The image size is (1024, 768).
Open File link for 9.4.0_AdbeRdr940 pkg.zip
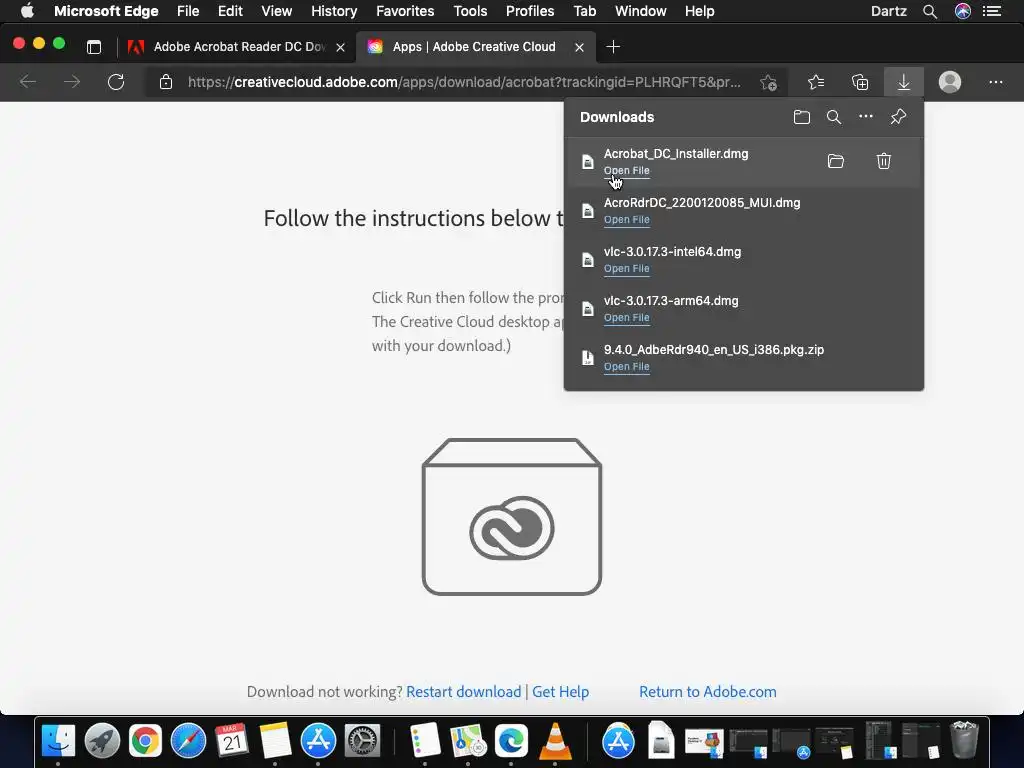626,366
